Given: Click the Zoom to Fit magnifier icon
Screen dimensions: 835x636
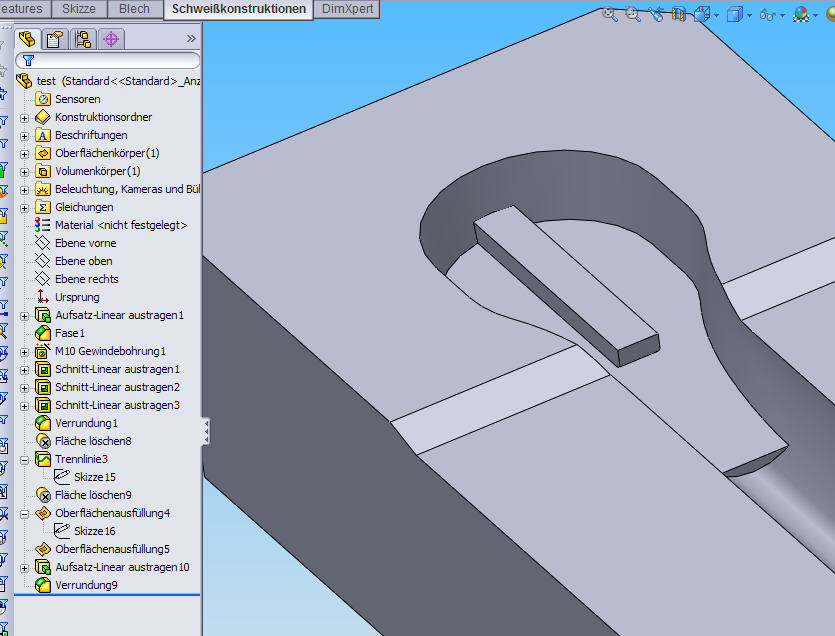Looking at the screenshot, I should [610, 14].
